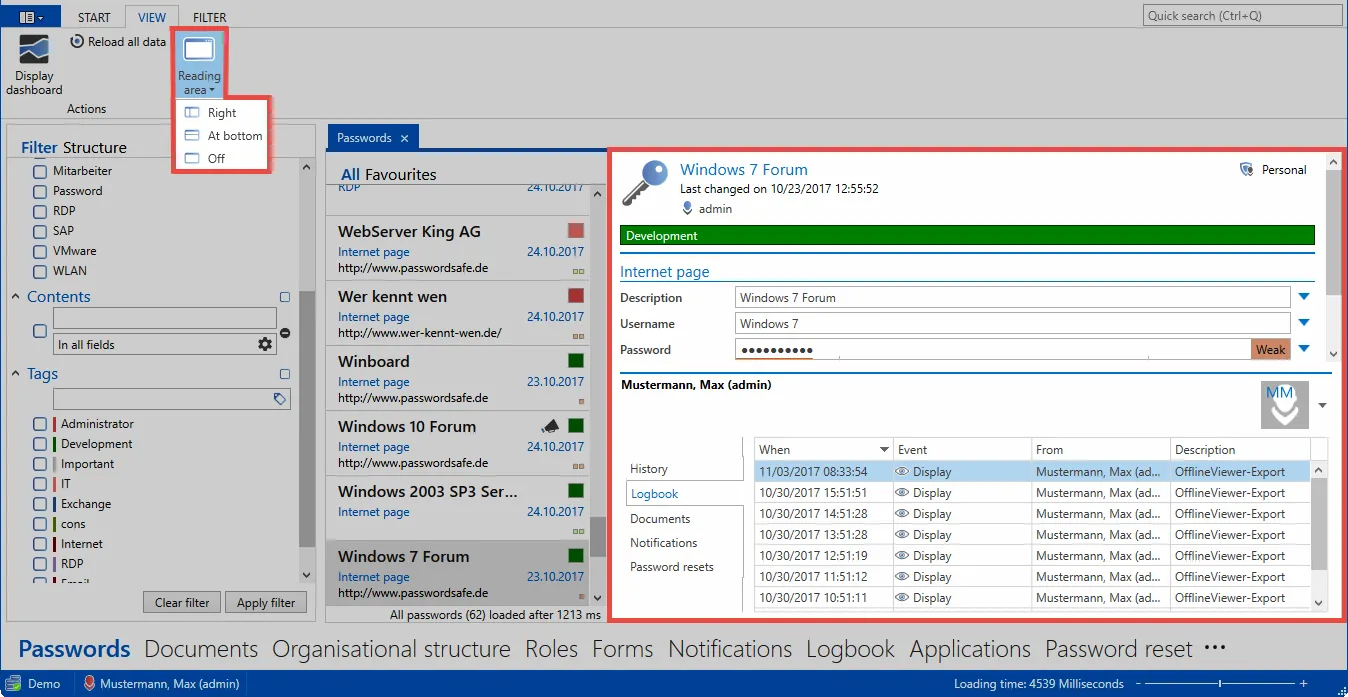The image size is (1348, 697).
Task: Click the key icon of Windows 7 Forum
Action: click(645, 183)
